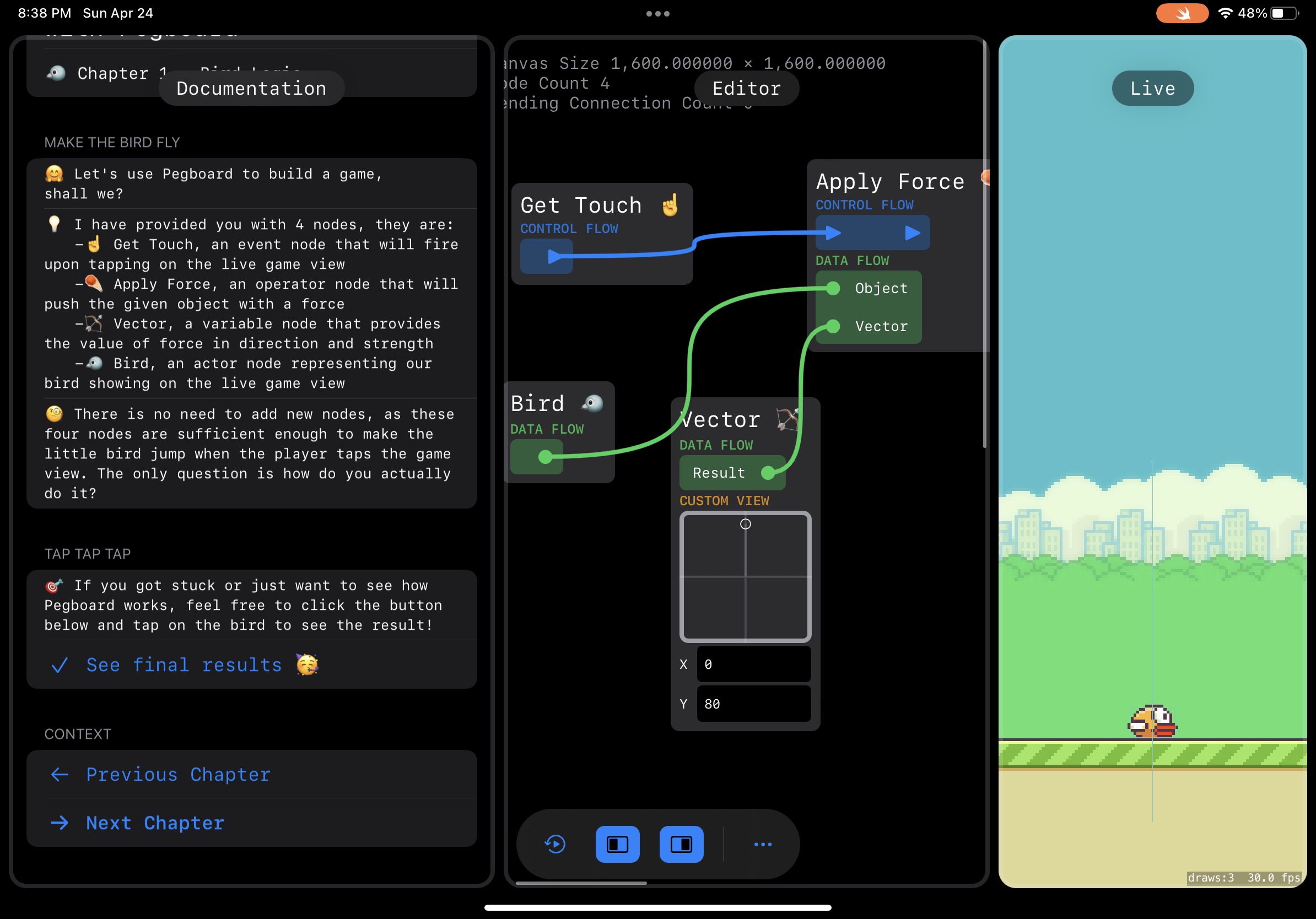Click See final results link
Viewport: 1316px width, 919px height.
pos(184,664)
